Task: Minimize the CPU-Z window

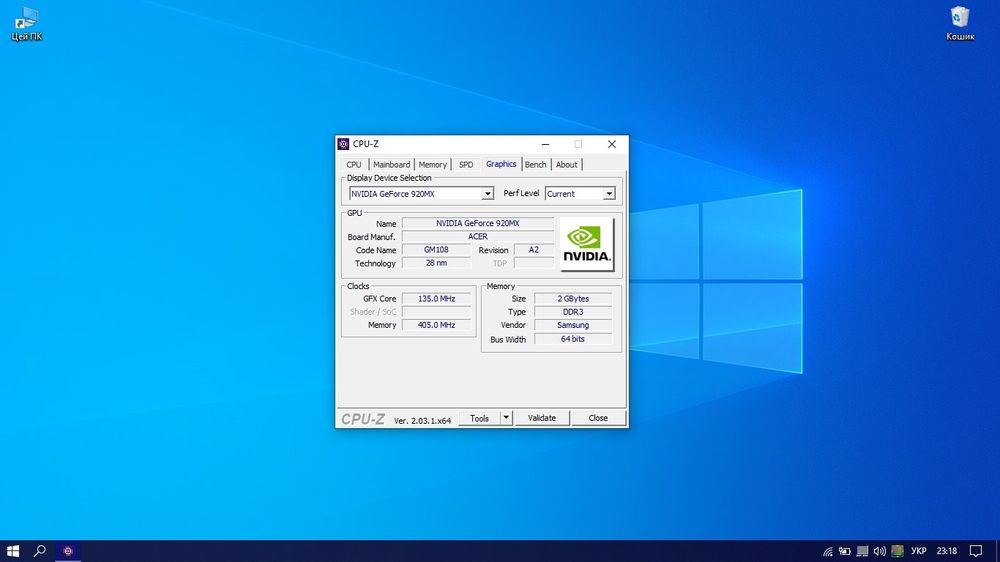Action: 545,144
